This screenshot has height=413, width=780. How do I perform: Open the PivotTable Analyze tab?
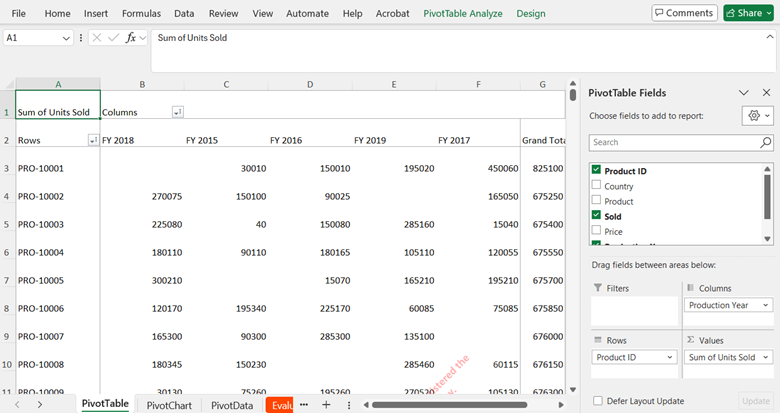click(463, 13)
